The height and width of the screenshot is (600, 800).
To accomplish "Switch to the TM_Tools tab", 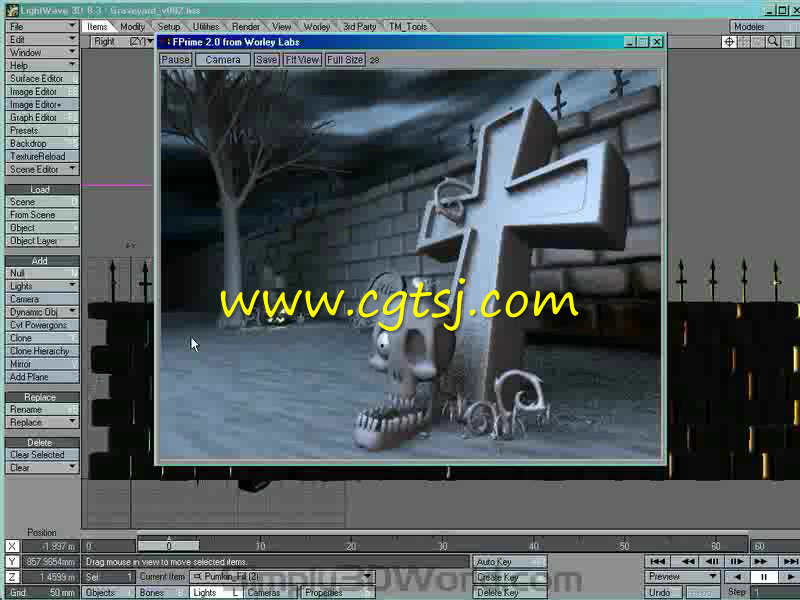I will (408, 27).
